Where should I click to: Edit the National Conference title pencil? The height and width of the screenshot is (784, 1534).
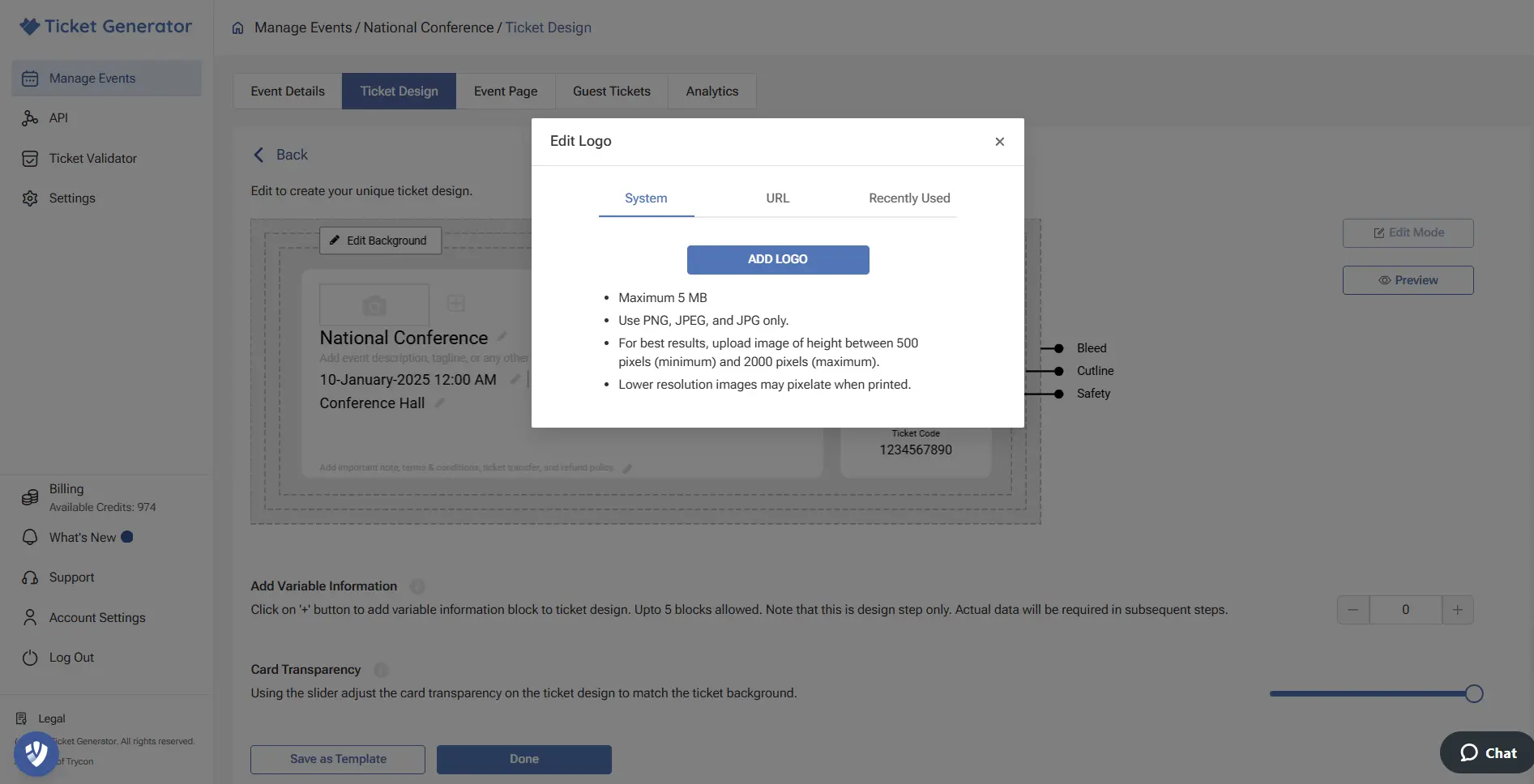[x=502, y=337]
